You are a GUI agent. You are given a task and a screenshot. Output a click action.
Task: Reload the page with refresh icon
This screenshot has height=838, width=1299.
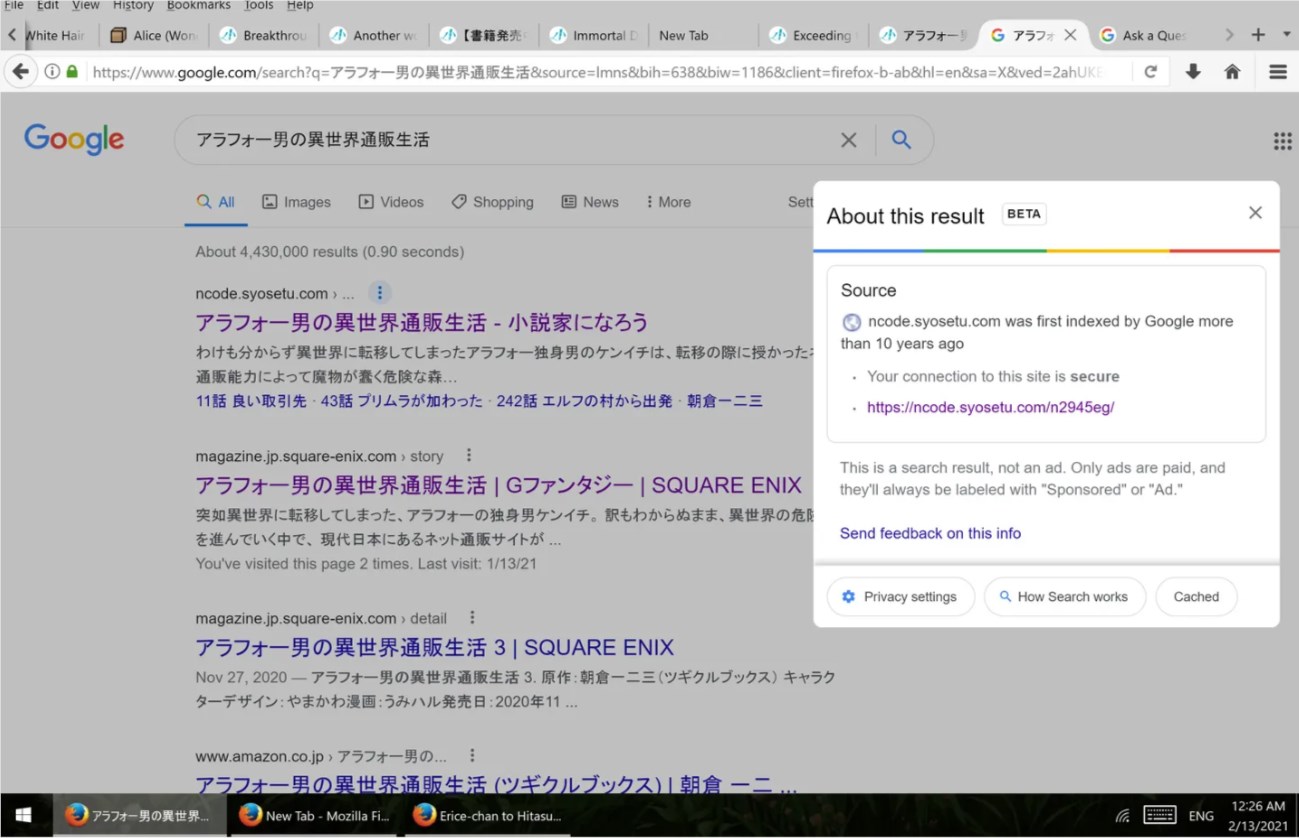point(1151,72)
